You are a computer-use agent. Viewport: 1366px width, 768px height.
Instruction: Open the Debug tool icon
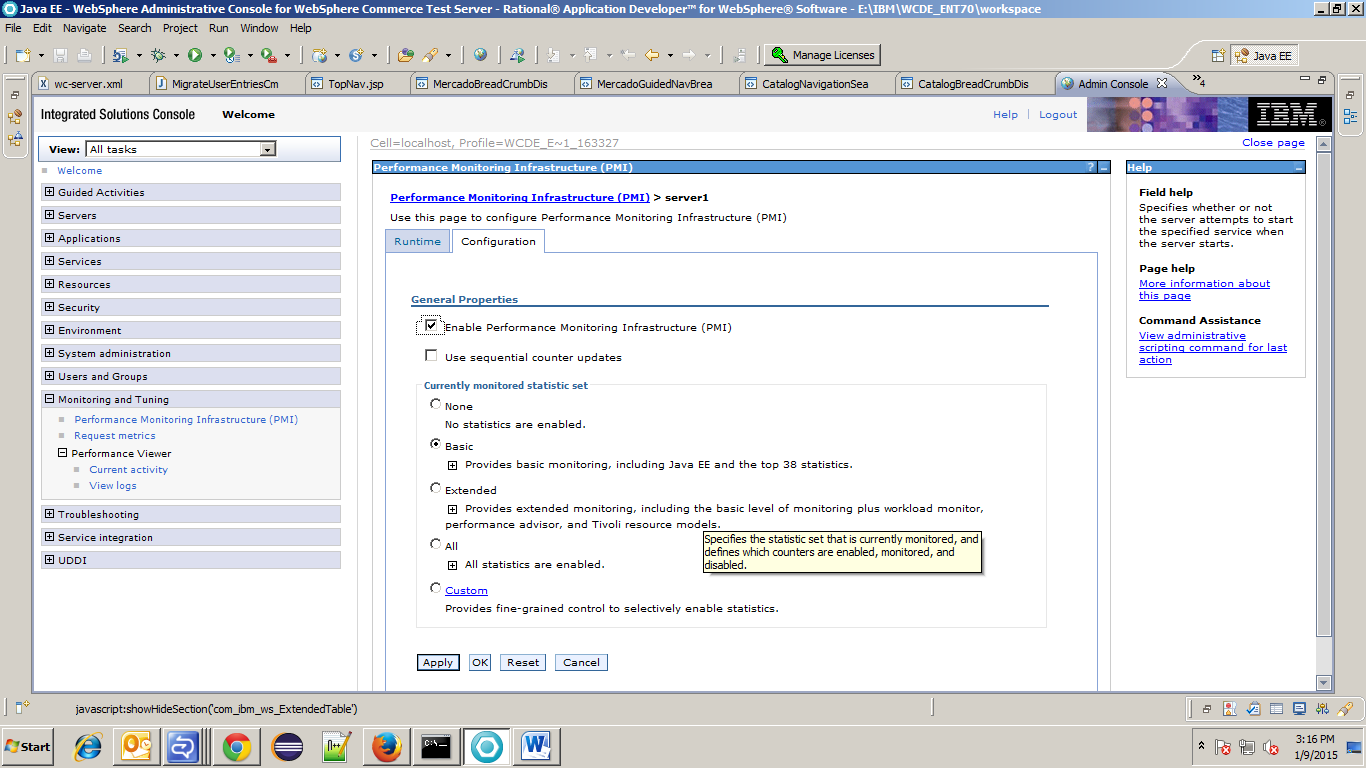point(157,54)
